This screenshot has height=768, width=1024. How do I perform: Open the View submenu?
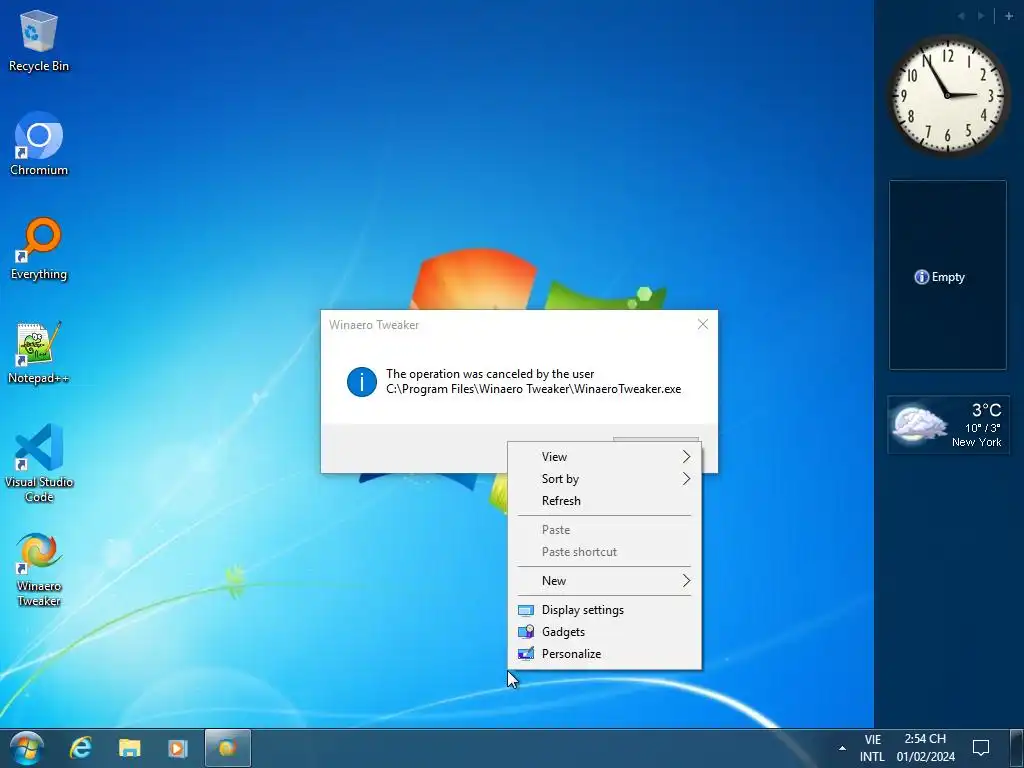(x=604, y=456)
